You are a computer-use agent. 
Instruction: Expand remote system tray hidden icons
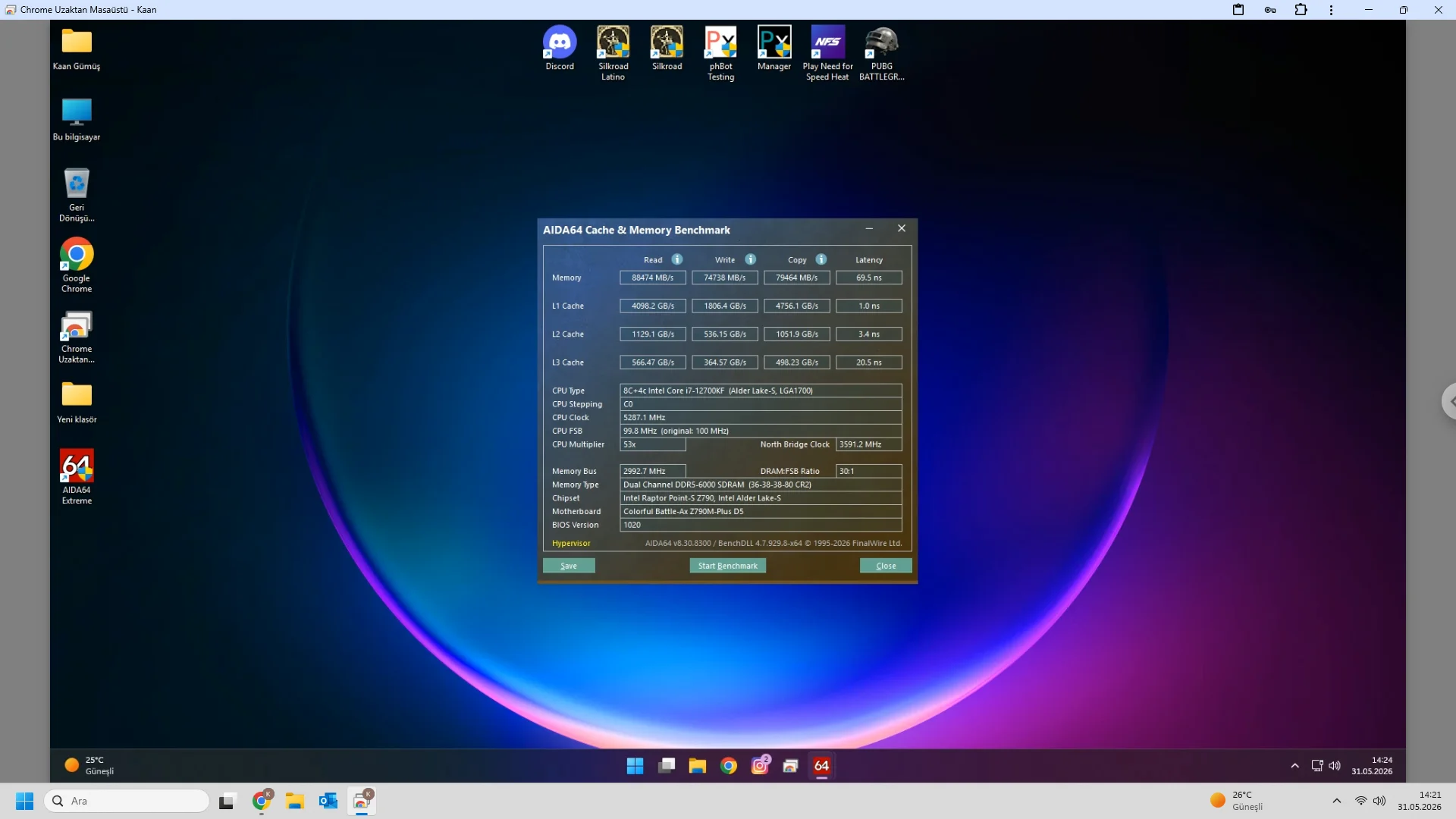point(1294,766)
